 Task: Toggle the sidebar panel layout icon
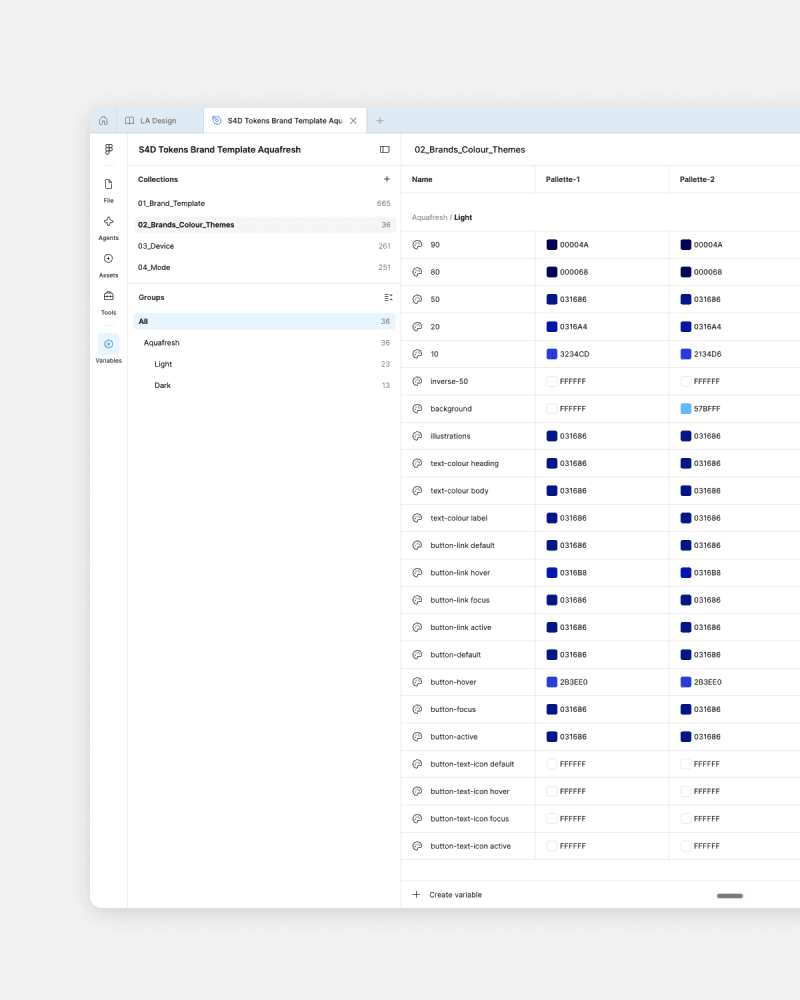pyautogui.click(x=385, y=149)
